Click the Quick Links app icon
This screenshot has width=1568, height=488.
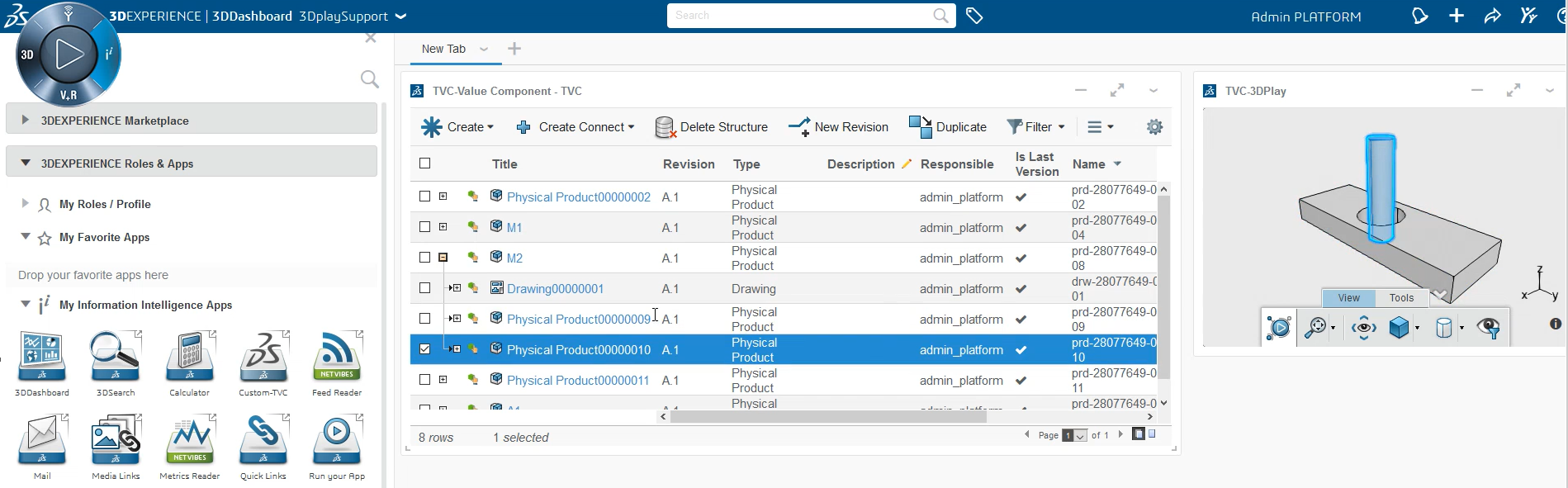pos(263,441)
